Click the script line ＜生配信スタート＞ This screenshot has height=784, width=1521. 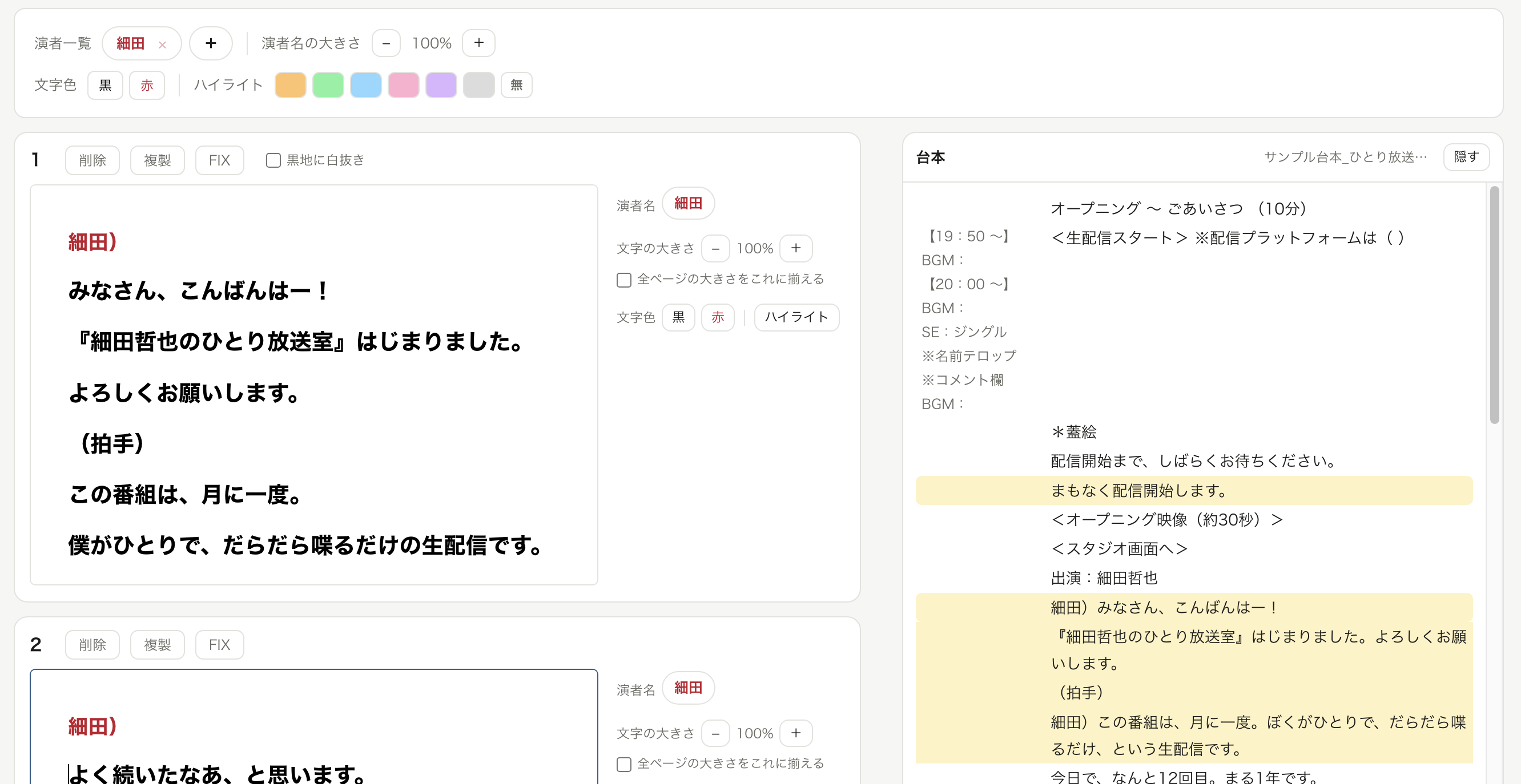[x=1120, y=238]
